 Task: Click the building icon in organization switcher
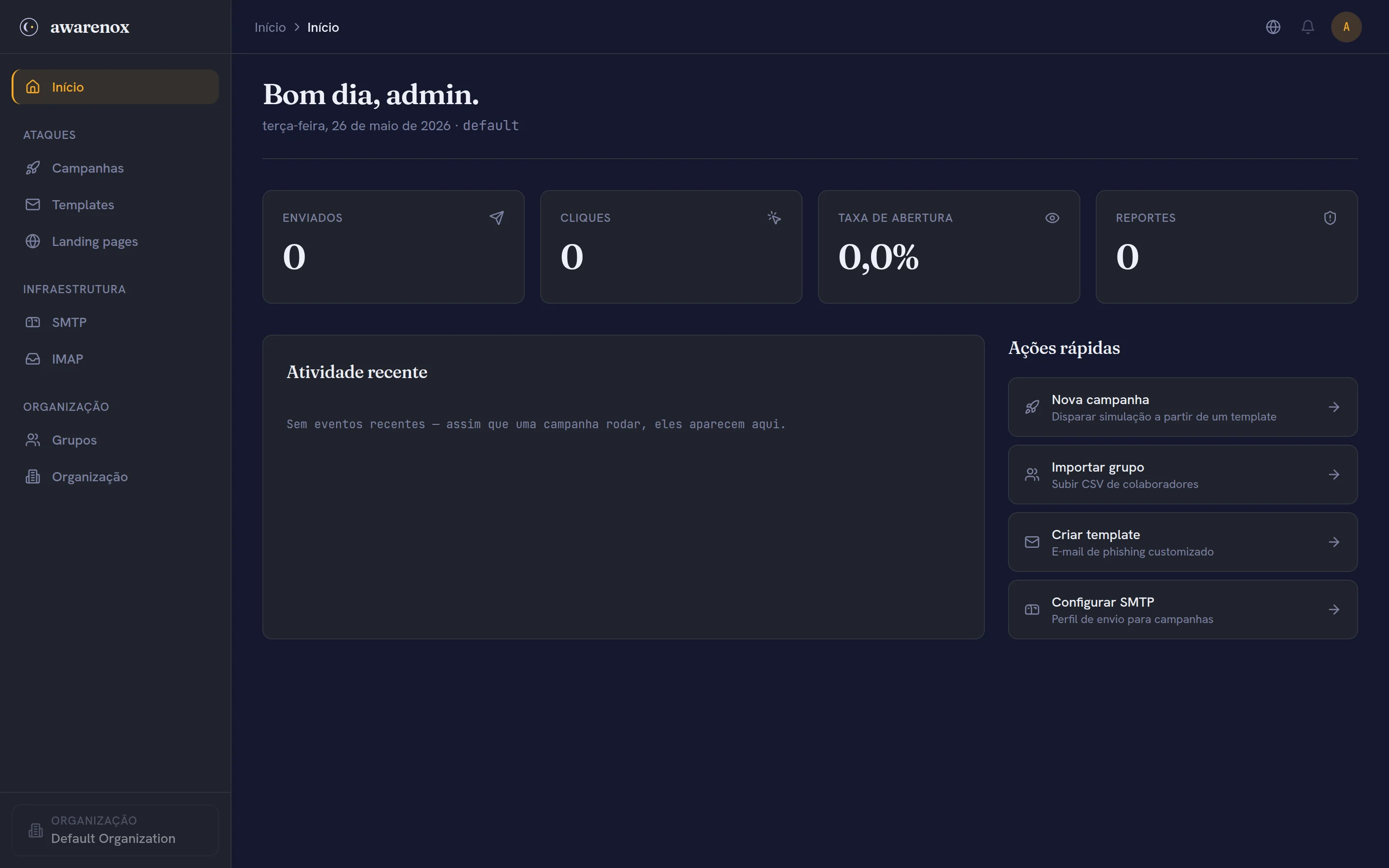coord(36,830)
